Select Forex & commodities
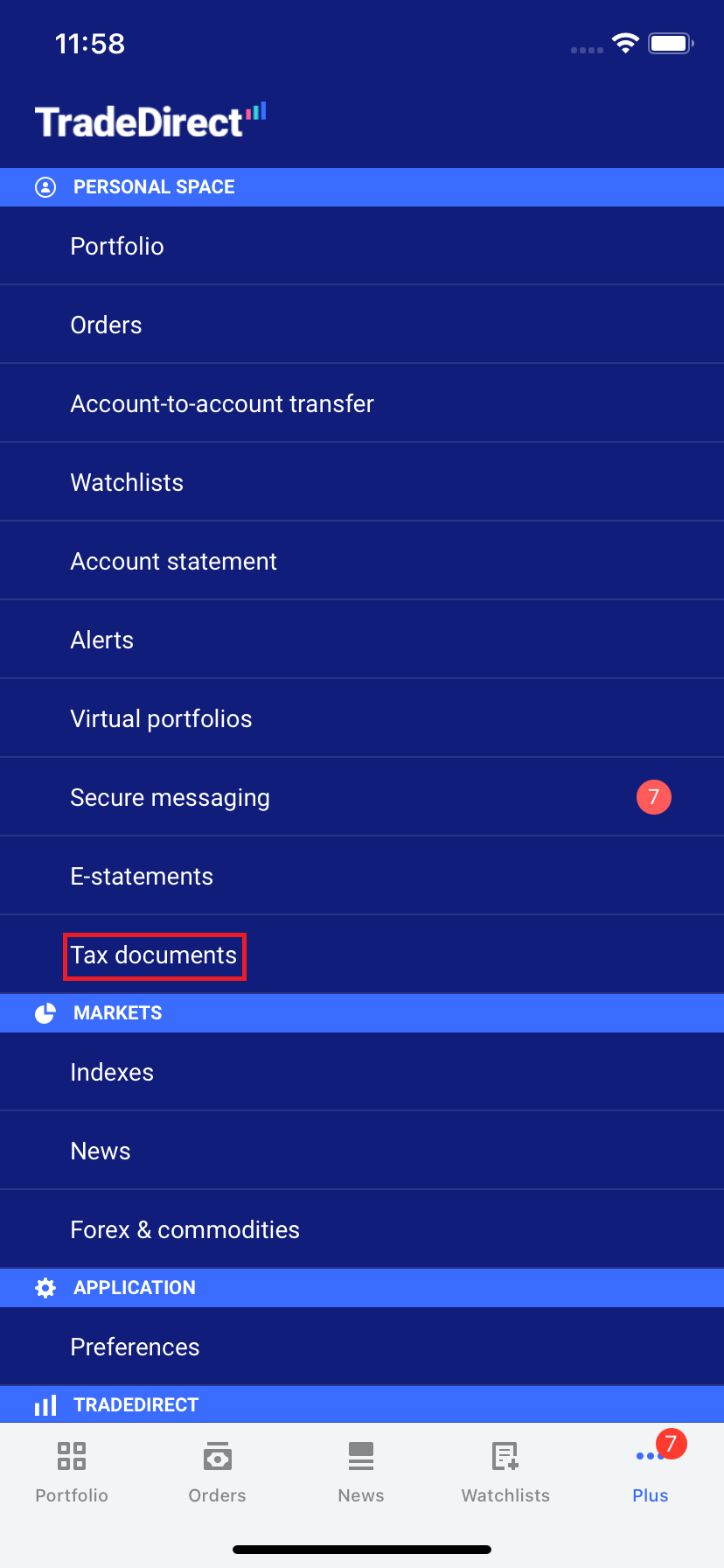 (184, 1230)
